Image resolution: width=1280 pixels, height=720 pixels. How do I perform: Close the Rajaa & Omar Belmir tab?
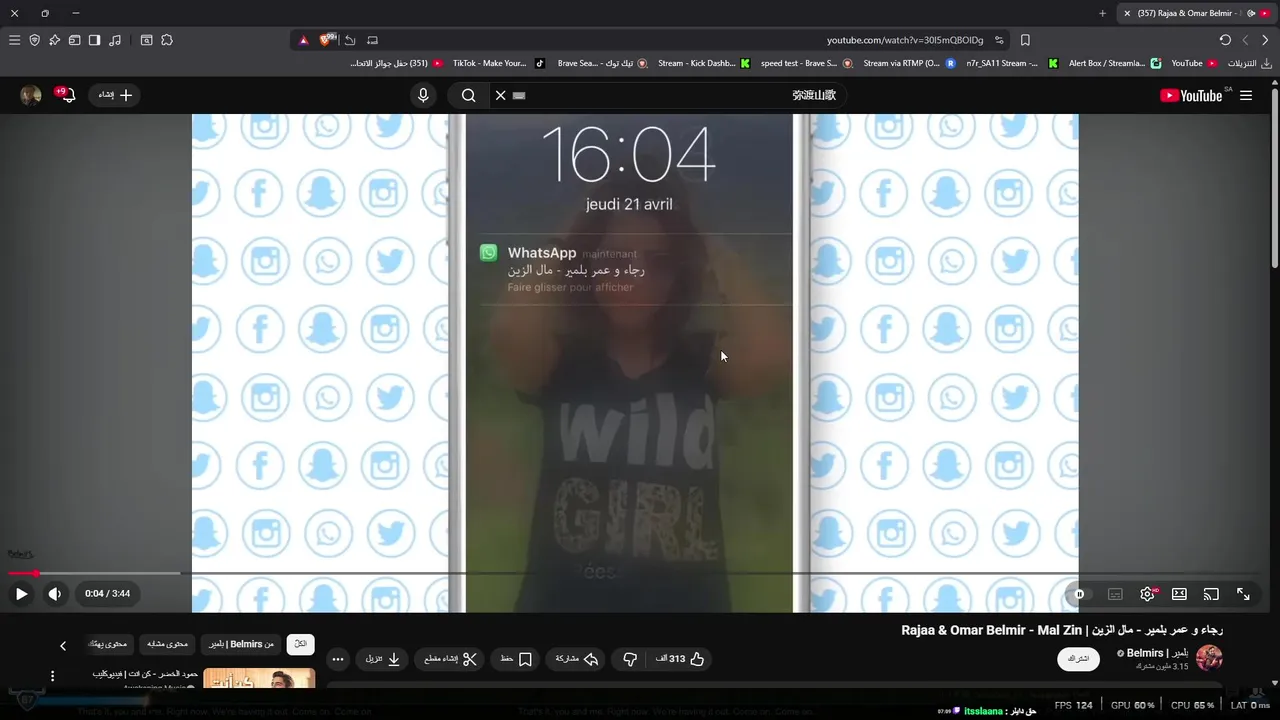[1127, 13]
